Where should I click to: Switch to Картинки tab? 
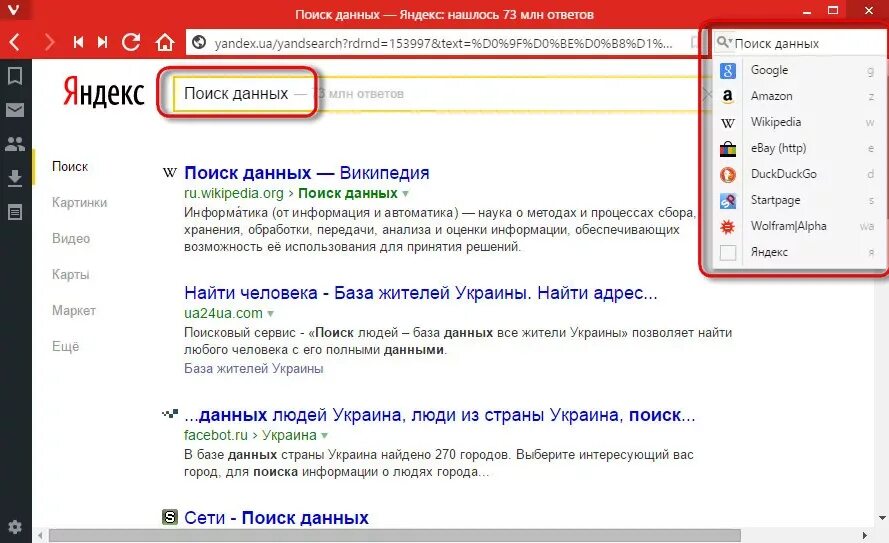coord(79,202)
